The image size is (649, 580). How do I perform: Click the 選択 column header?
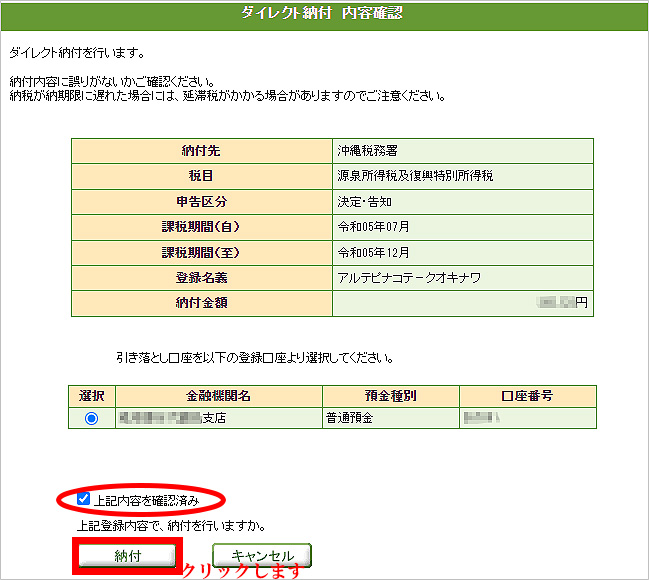pos(91,396)
